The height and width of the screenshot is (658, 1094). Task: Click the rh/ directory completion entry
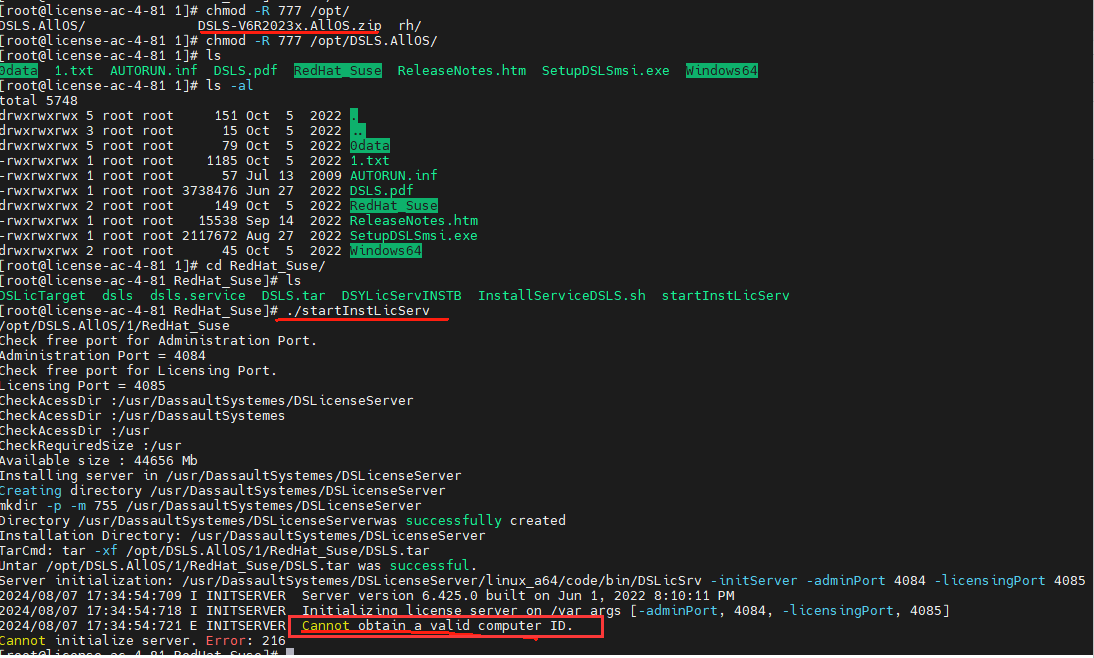(x=410, y=26)
